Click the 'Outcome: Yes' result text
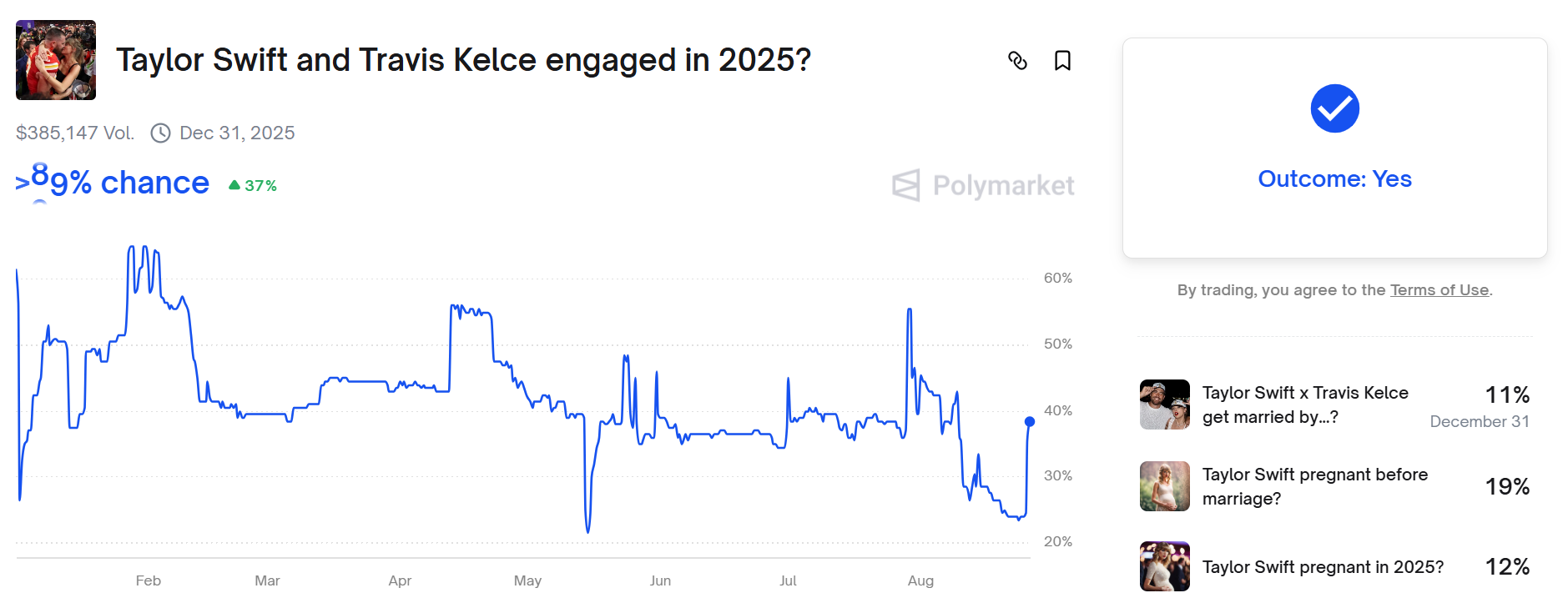The height and width of the screenshot is (603, 1568). click(x=1334, y=179)
